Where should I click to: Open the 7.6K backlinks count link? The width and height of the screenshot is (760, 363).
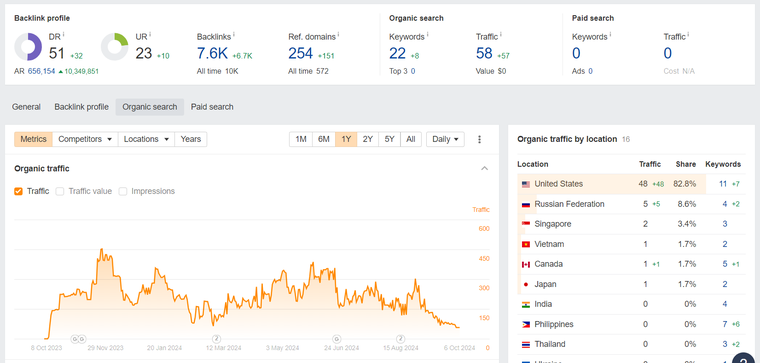(x=212, y=53)
